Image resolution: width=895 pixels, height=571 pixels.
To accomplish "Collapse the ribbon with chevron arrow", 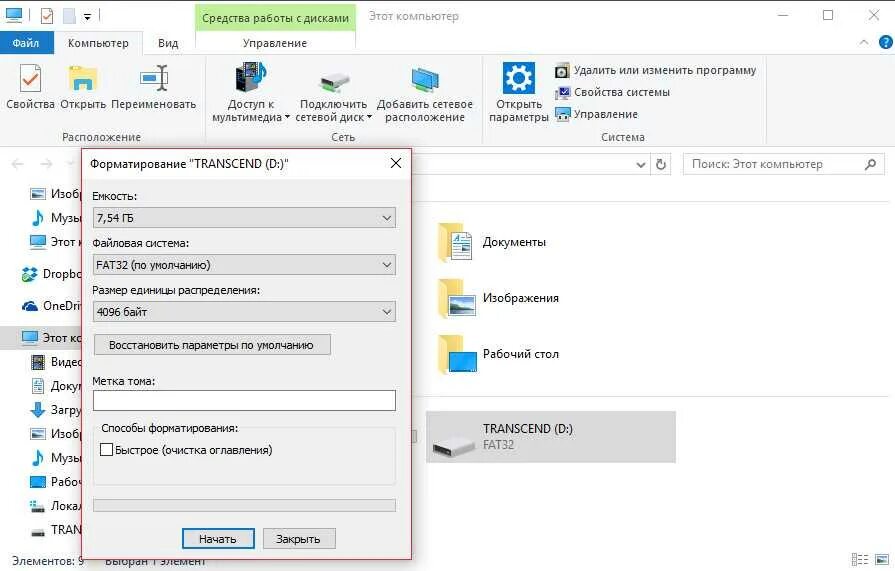I will pyautogui.click(x=864, y=42).
